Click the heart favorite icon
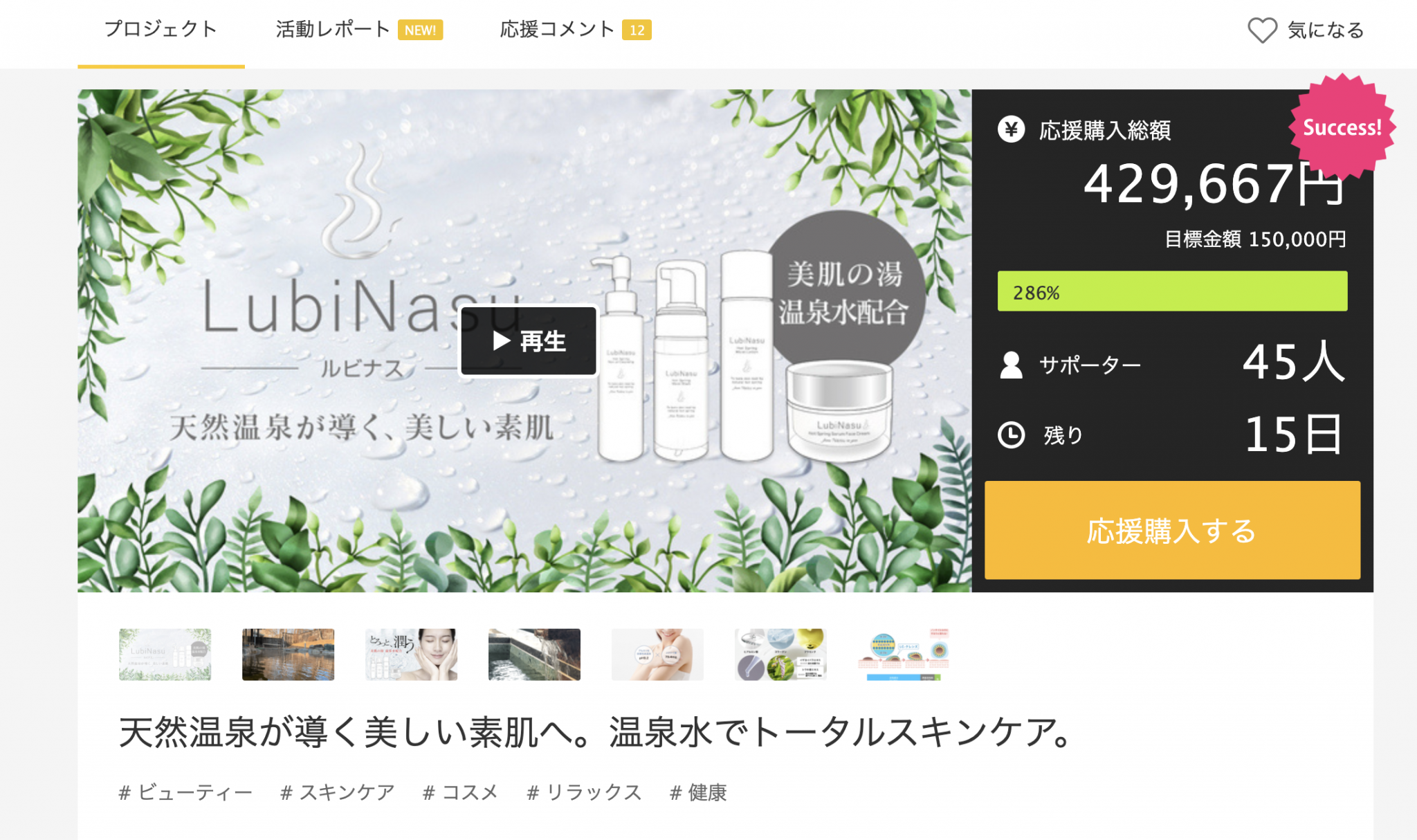Image resolution: width=1417 pixels, height=840 pixels. [1262, 30]
